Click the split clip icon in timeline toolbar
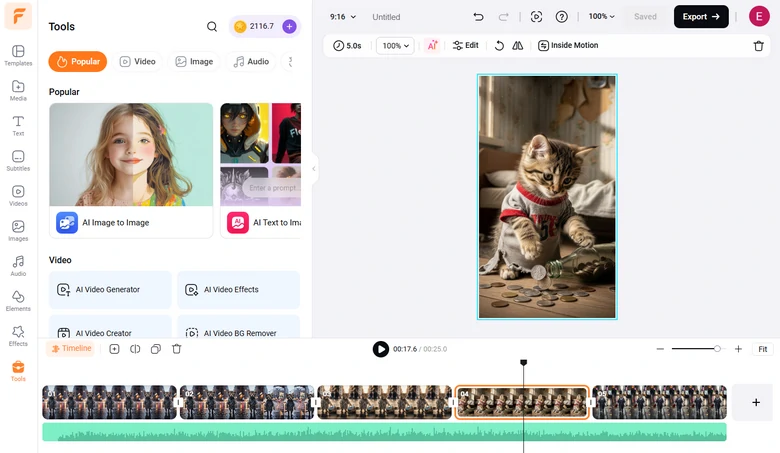Image resolution: width=780 pixels, height=453 pixels. [x=135, y=349]
